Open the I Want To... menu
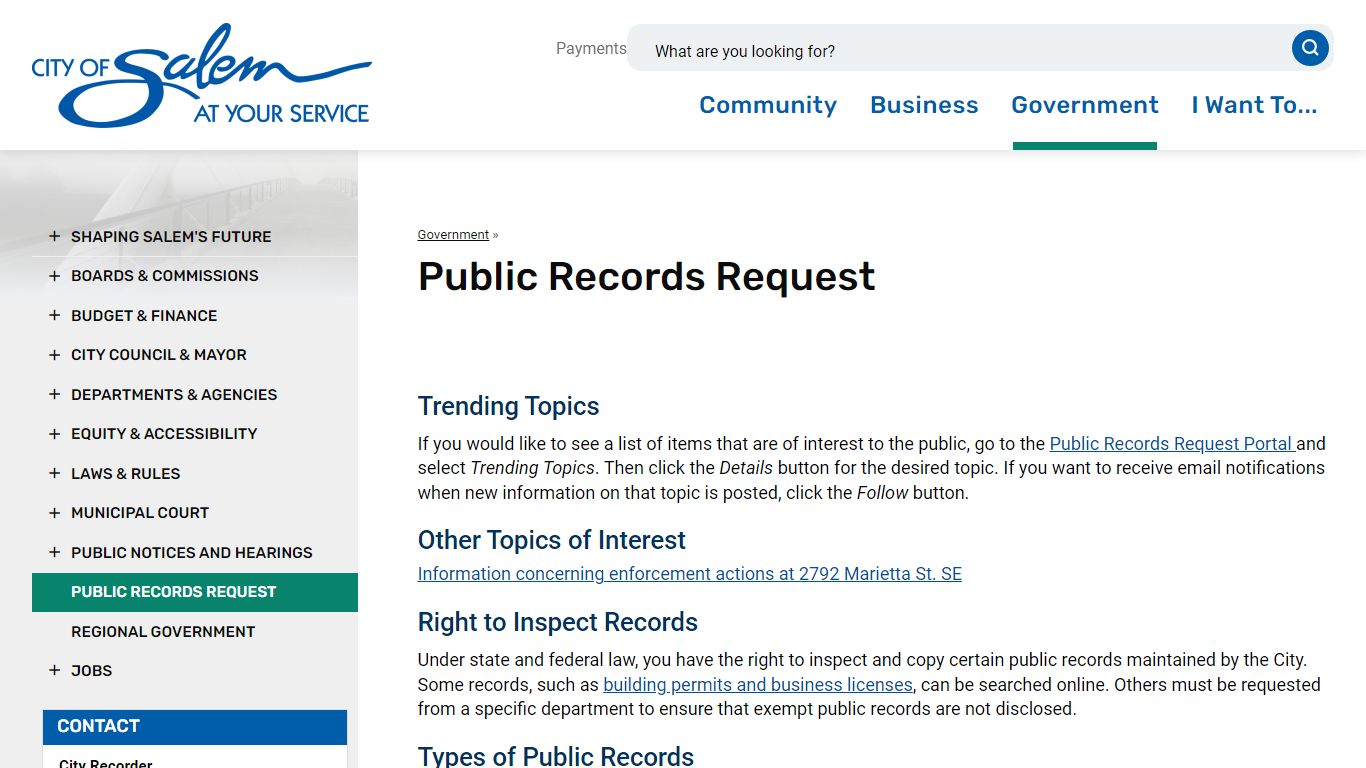Viewport: 1366px width, 768px height. (1254, 105)
